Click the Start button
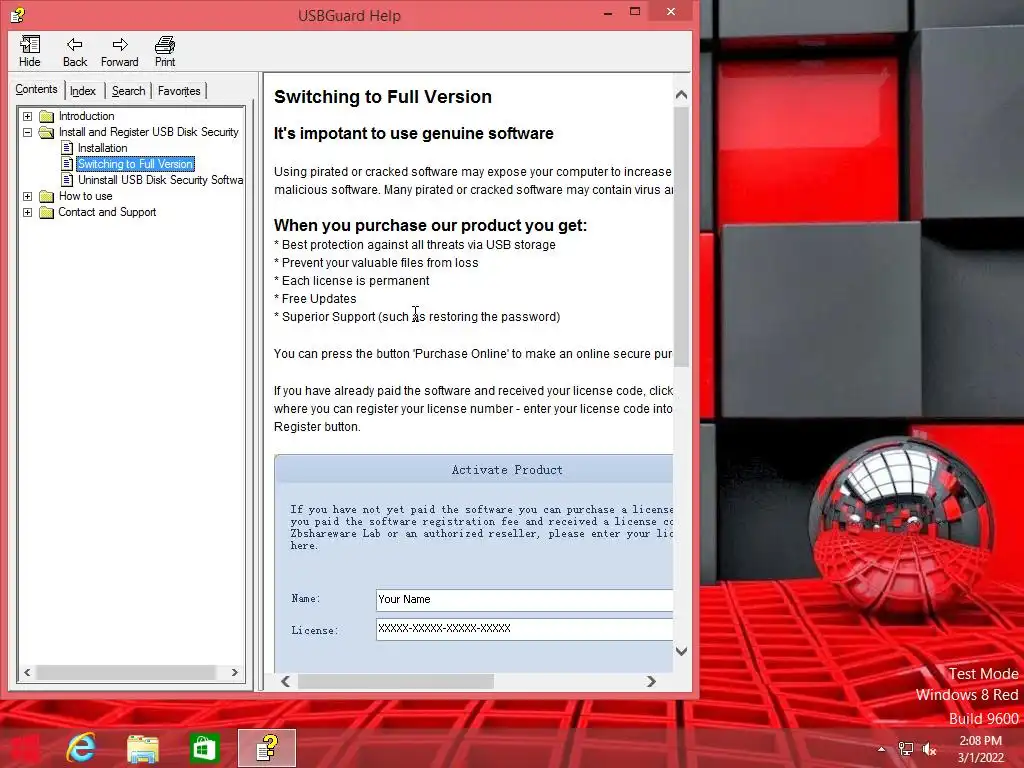Screen dimensions: 1024x768 coord(24,748)
